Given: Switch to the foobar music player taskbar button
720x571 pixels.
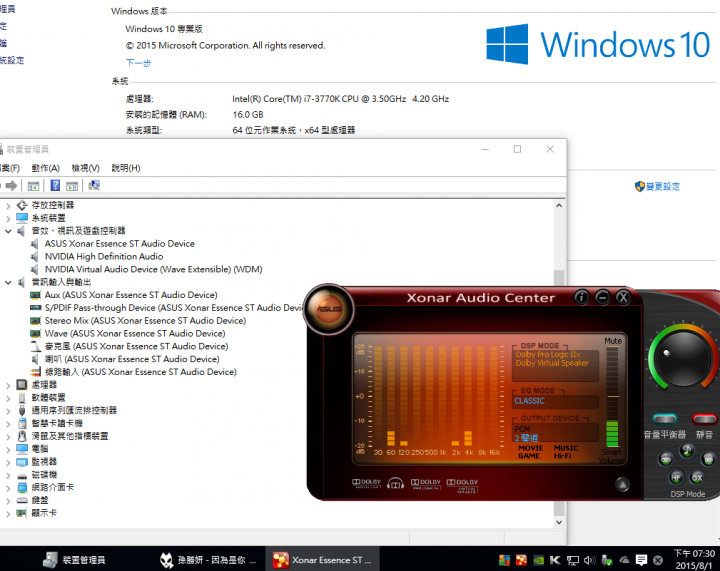Looking at the screenshot, I should pos(208,560).
